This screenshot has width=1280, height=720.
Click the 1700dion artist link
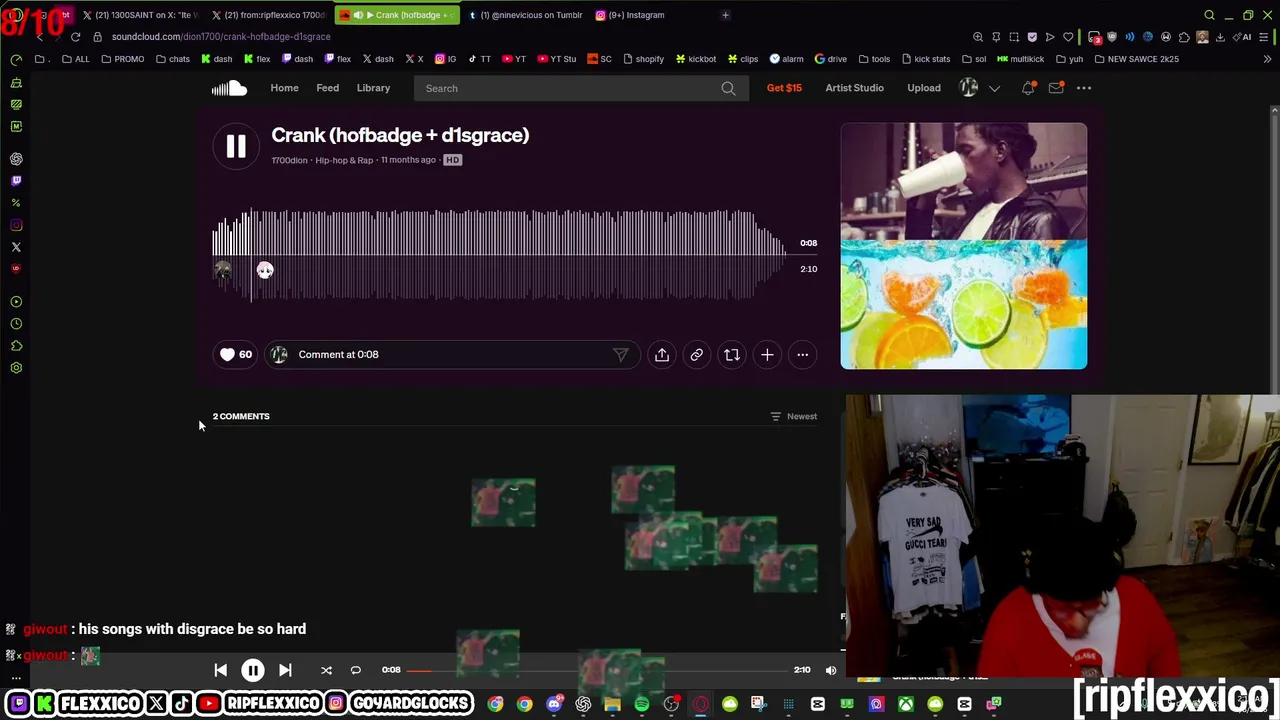pyautogui.click(x=290, y=160)
